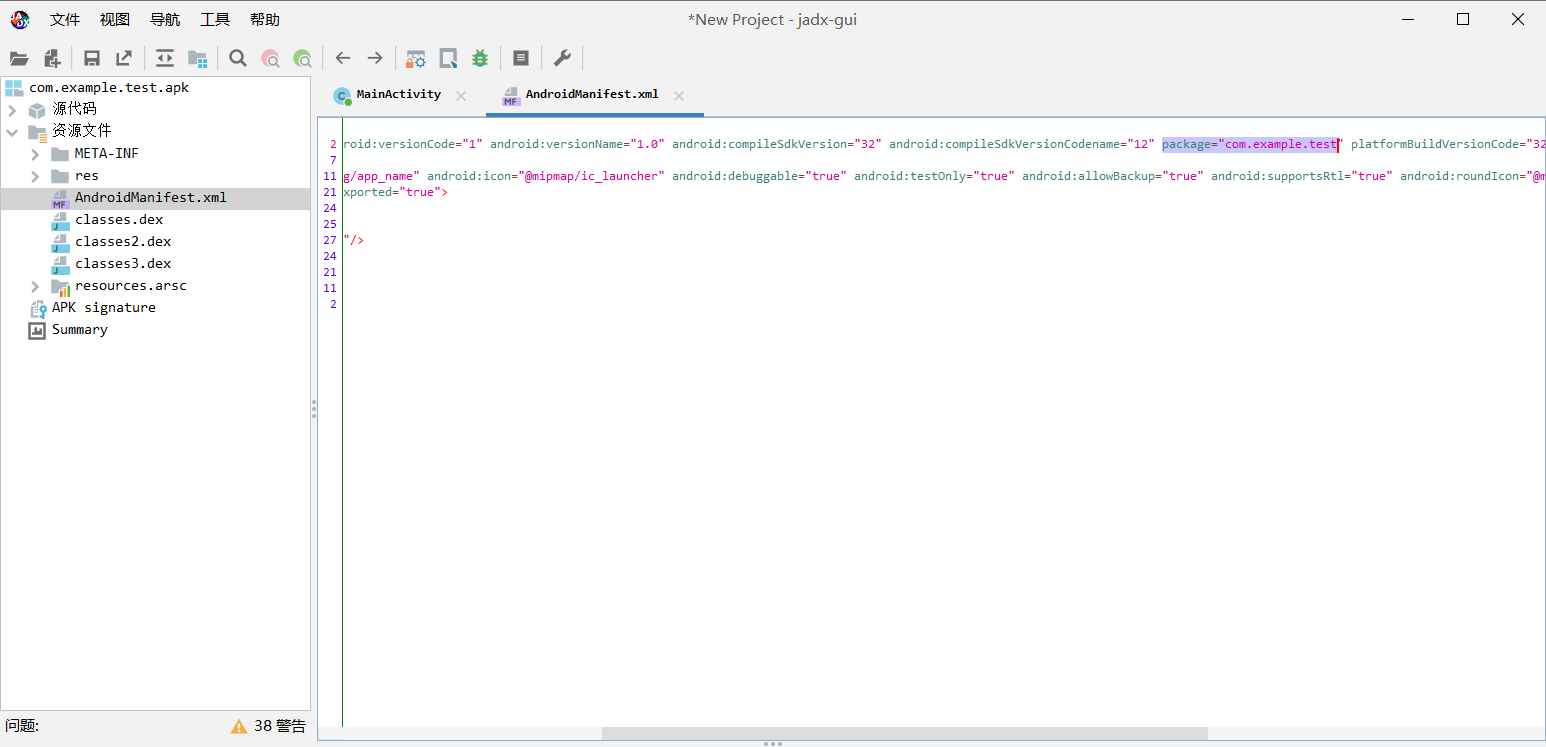The height and width of the screenshot is (747, 1546).
Task: Click the jadx app icon in title bar
Action: (20, 20)
